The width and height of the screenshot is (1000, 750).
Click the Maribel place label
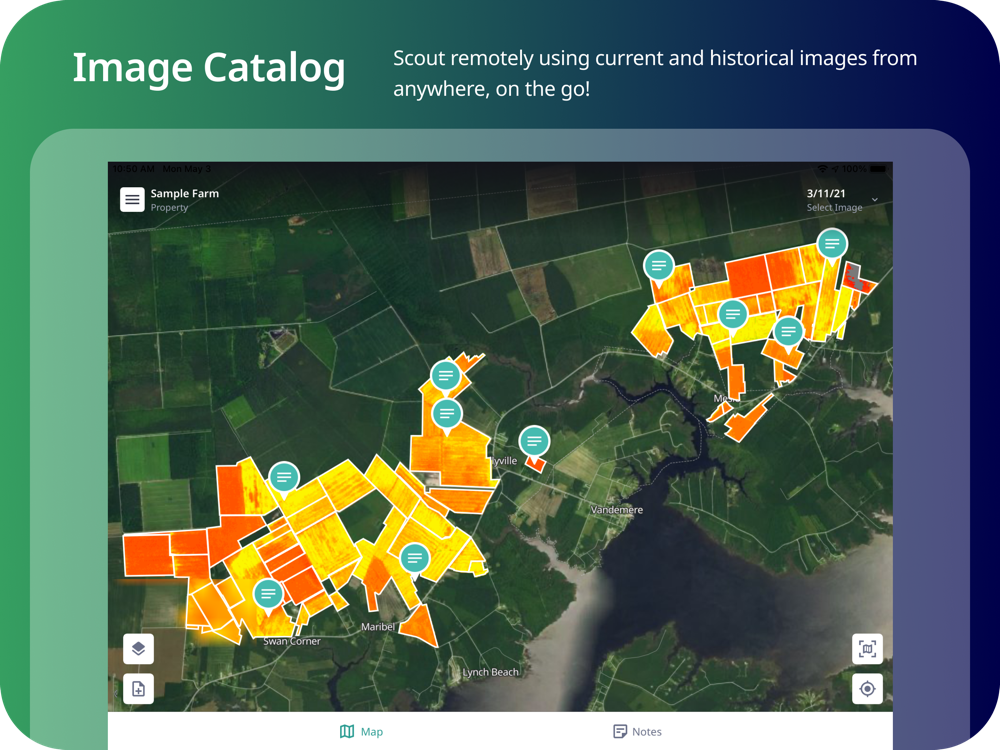pos(378,627)
